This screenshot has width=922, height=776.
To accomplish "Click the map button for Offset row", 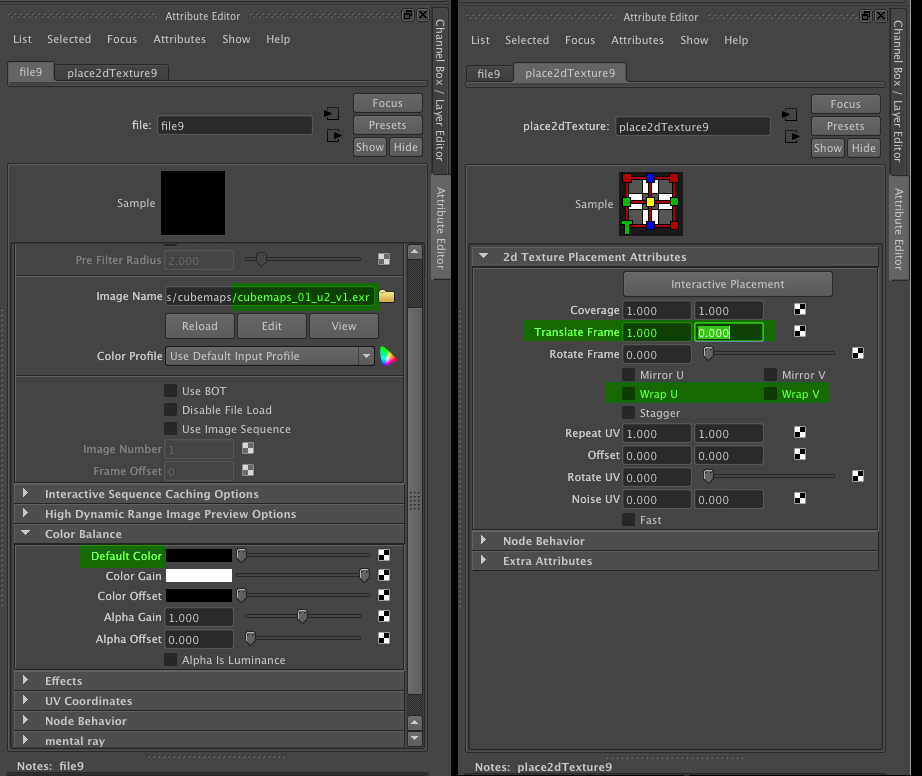I will [x=800, y=454].
